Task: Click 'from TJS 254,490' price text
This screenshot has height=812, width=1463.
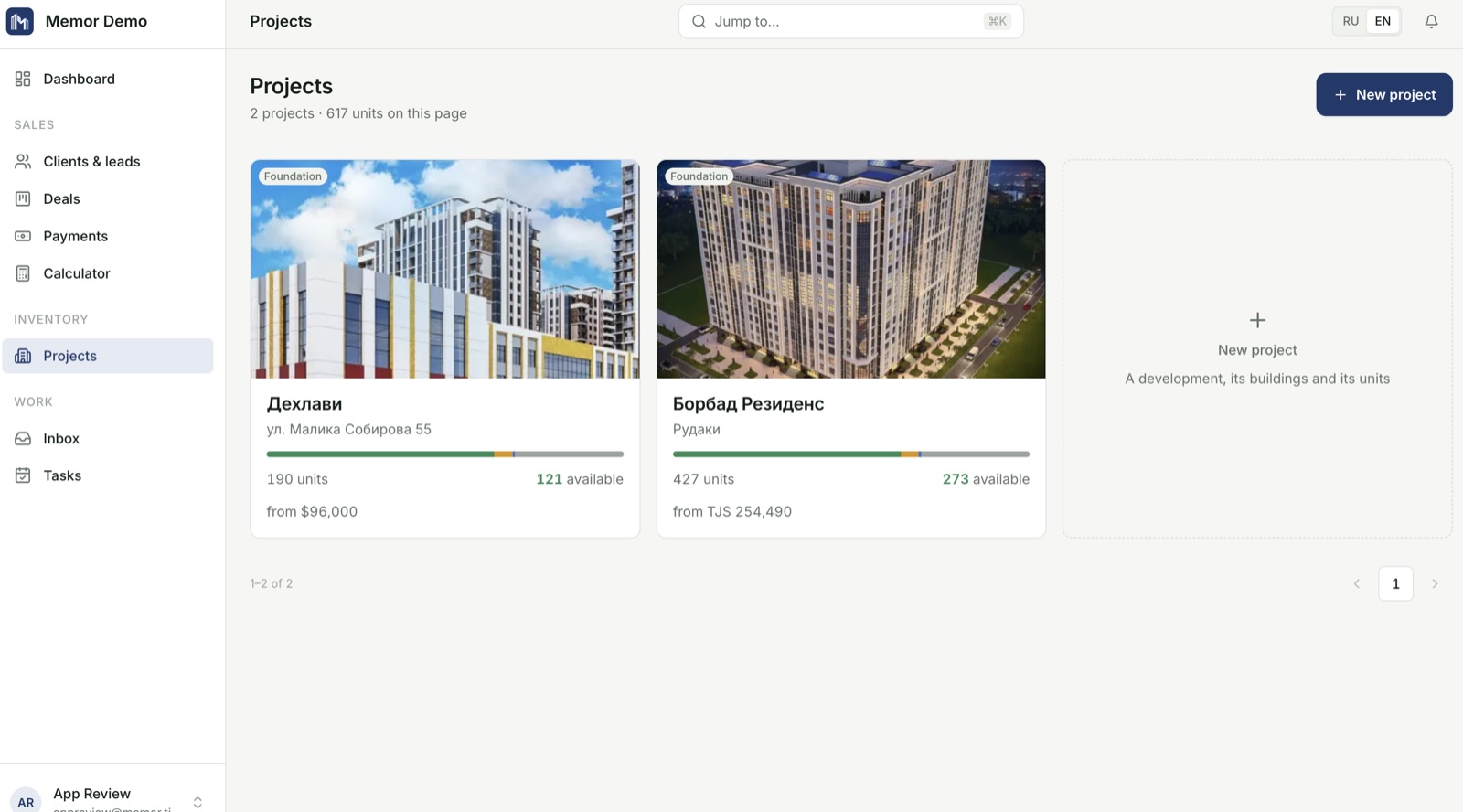Action: (732, 511)
